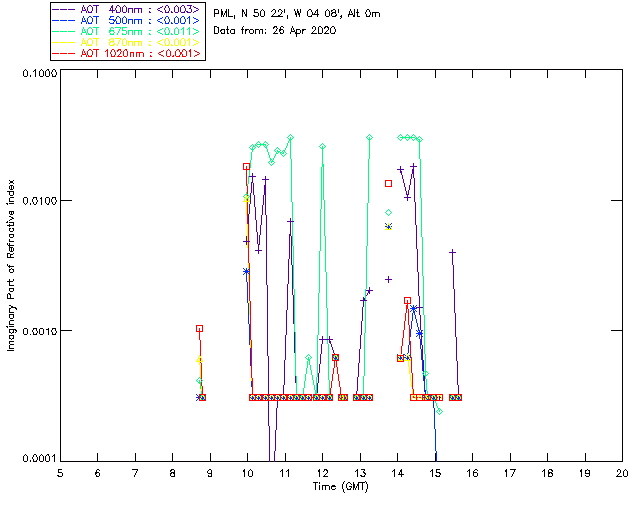Click the AOT 675nm legend entry
This screenshot has width=640, height=512.
coord(128,31)
